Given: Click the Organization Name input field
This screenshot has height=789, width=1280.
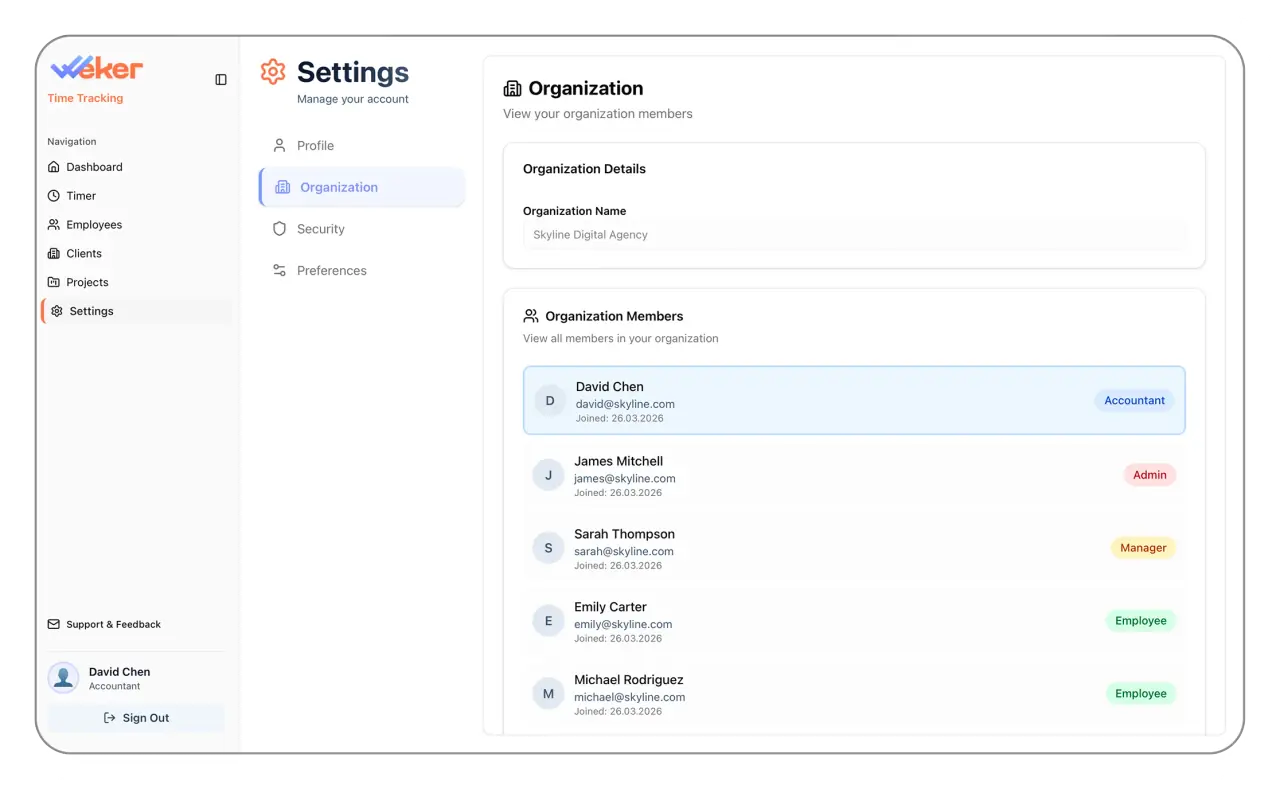Looking at the screenshot, I should click(854, 234).
